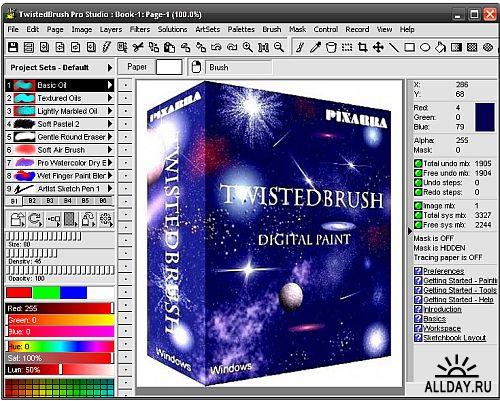Open the Sketchbook Layout link
Screen dimensions: 500x401
pyautogui.click(x=454, y=338)
